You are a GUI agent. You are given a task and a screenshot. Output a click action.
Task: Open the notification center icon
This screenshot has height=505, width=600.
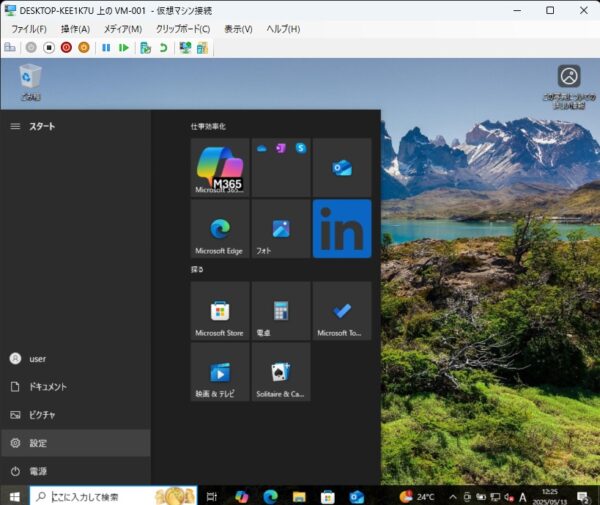click(583, 497)
